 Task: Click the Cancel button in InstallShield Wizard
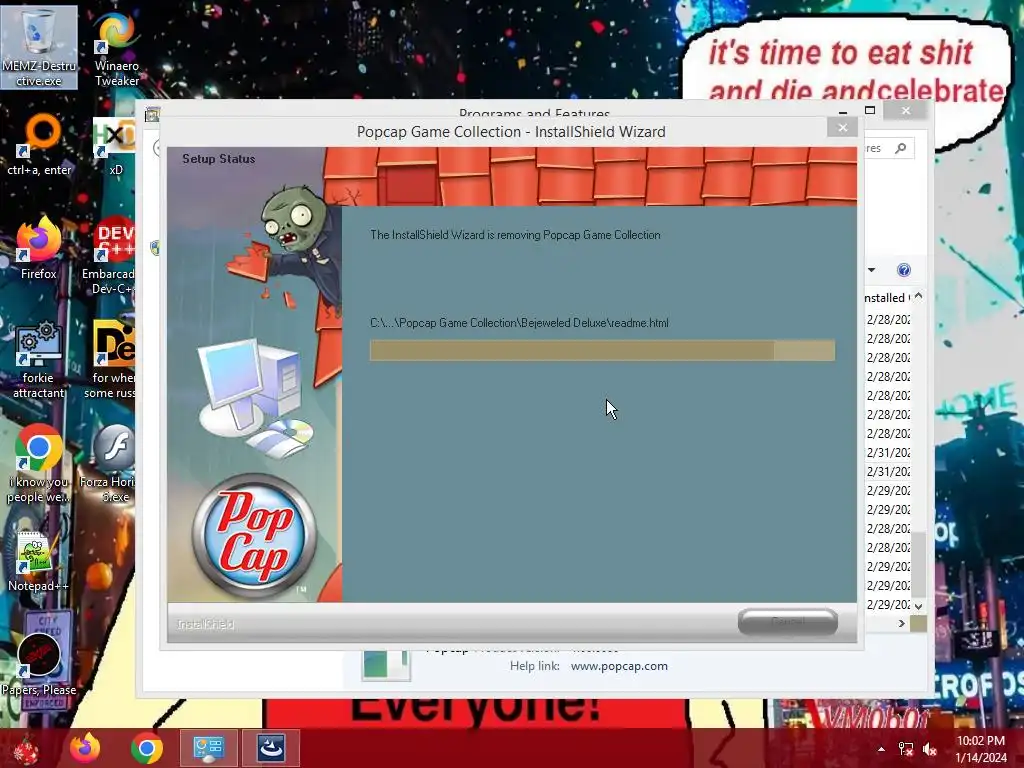(788, 622)
